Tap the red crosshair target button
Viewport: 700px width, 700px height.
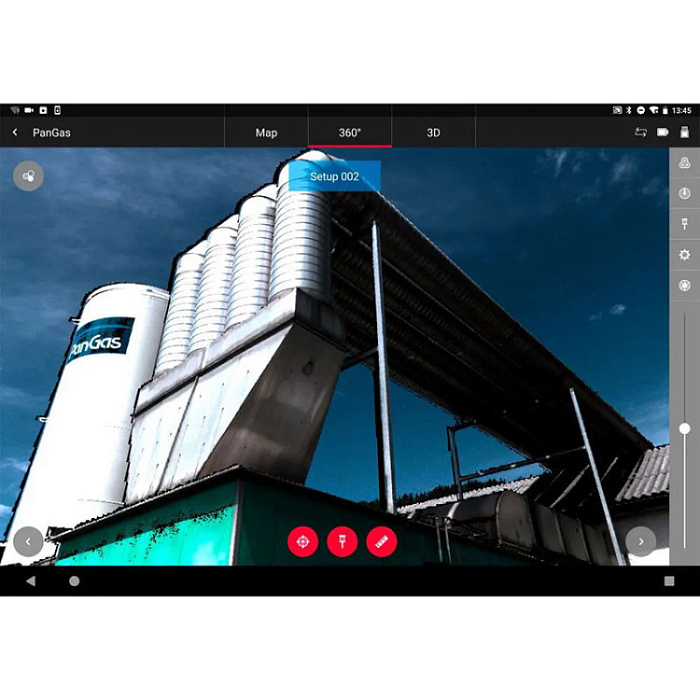[x=302, y=542]
